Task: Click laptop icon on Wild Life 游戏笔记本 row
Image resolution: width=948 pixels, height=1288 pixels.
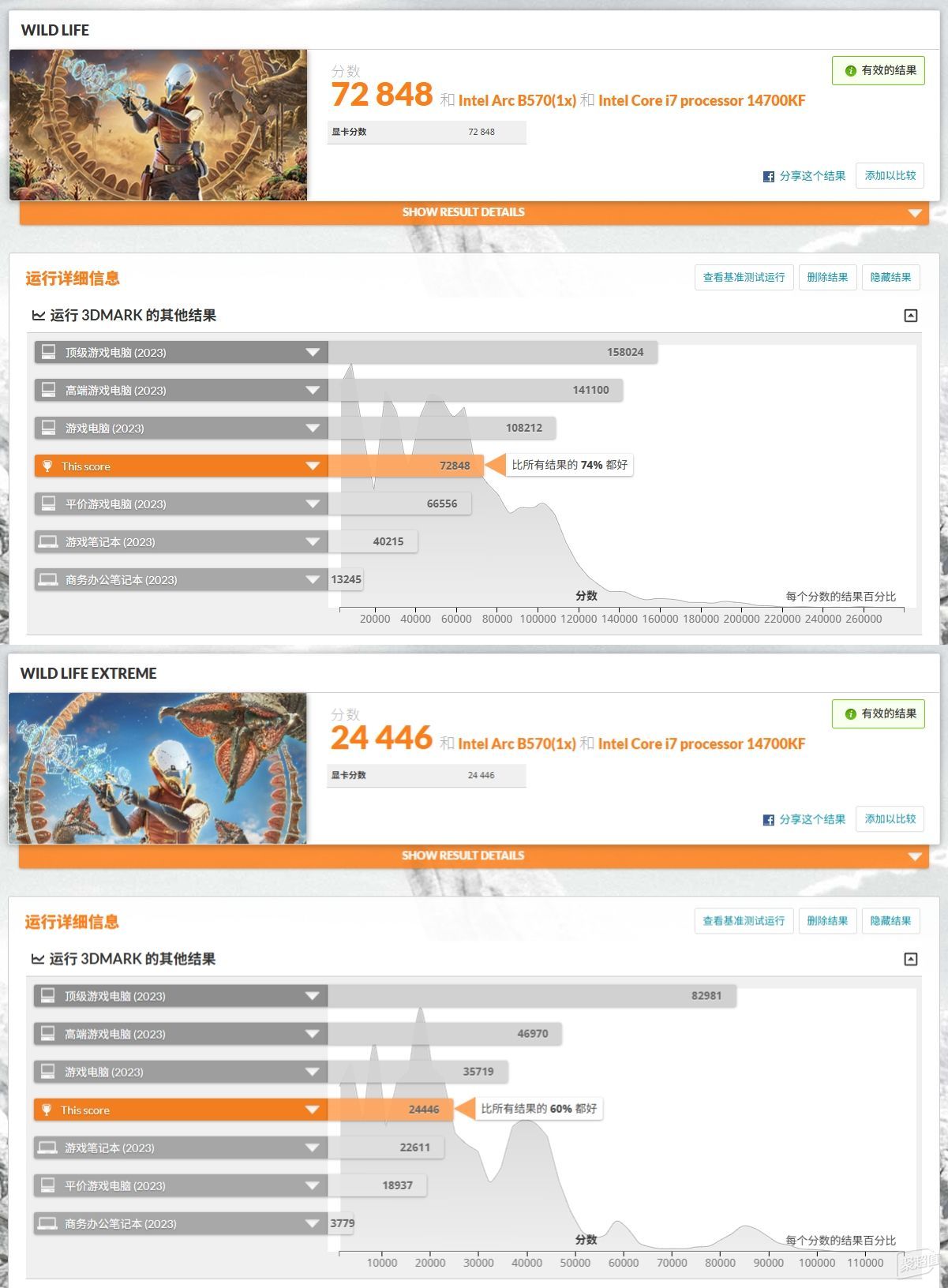Action: click(x=49, y=541)
